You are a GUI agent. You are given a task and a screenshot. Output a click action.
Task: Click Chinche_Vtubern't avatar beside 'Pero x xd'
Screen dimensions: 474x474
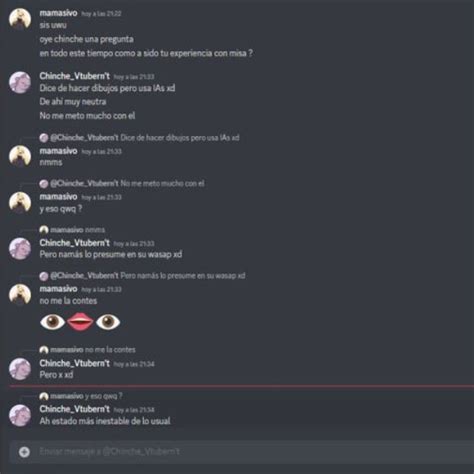pos(20,369)
